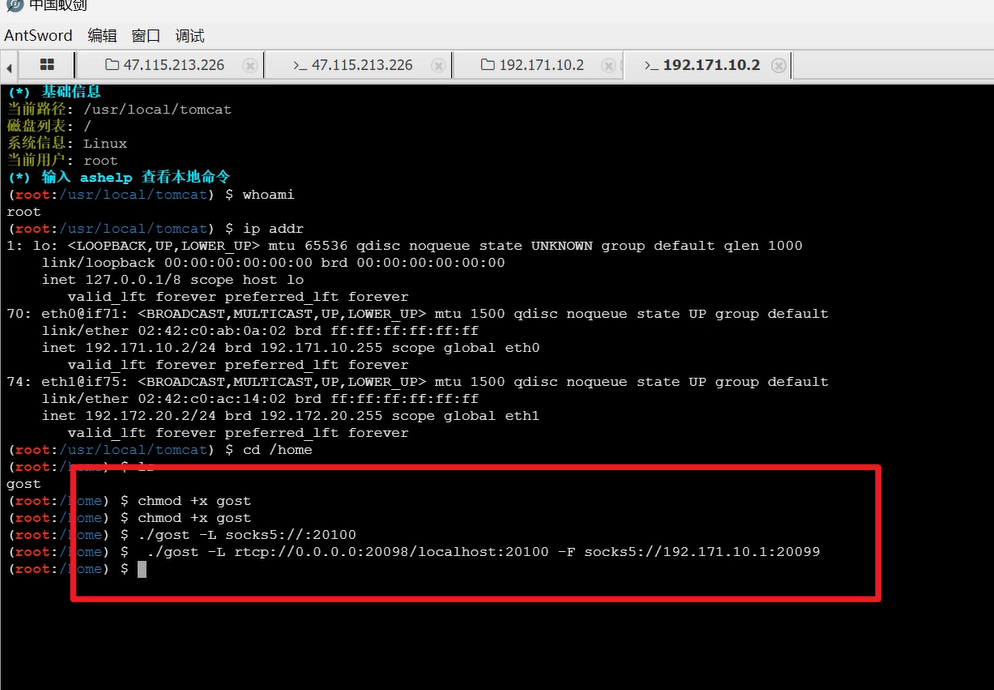994x690 pixels.
Task: Close the 192.171.10.2 terminal tab
Action: pos(779,65)
